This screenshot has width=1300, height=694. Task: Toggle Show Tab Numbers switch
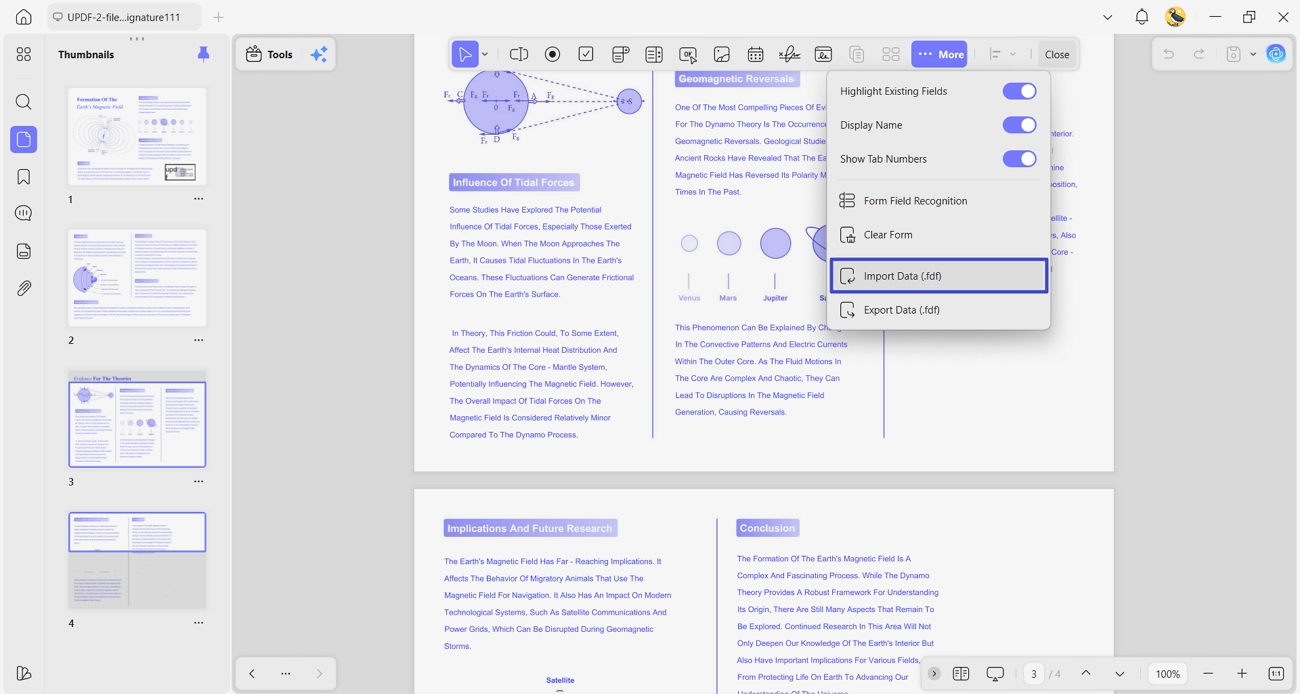click(x=1019, y=159)
